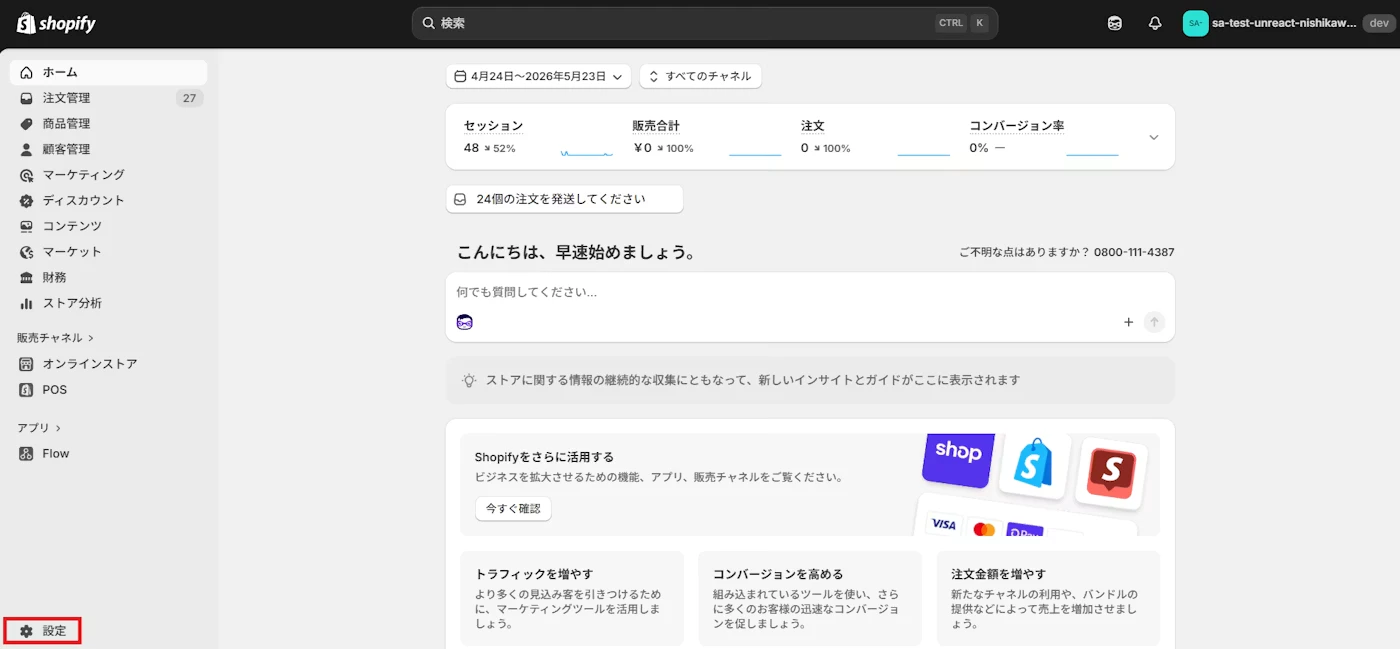Click the target icon beside マーケティング
The width and height of the screenshot is (1400, 649).
pos(26,175)
